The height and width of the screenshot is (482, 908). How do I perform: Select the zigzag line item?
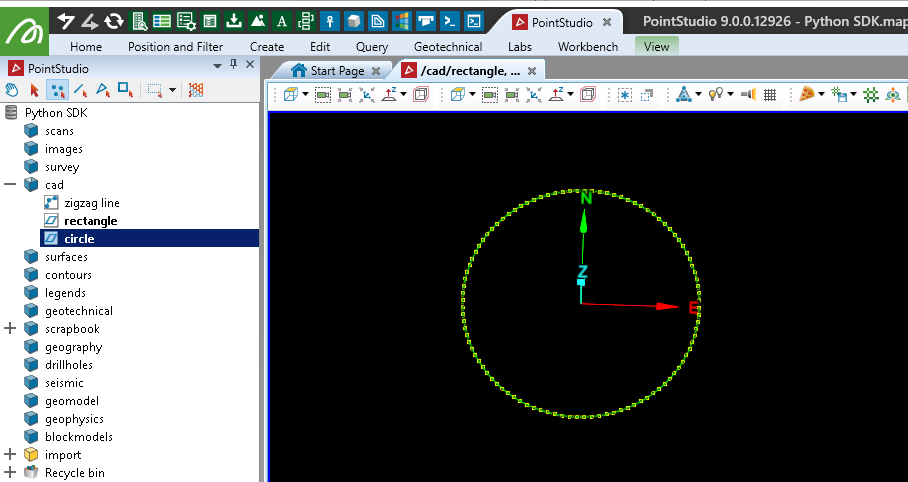pyautogui.click(x=91, y=203)
